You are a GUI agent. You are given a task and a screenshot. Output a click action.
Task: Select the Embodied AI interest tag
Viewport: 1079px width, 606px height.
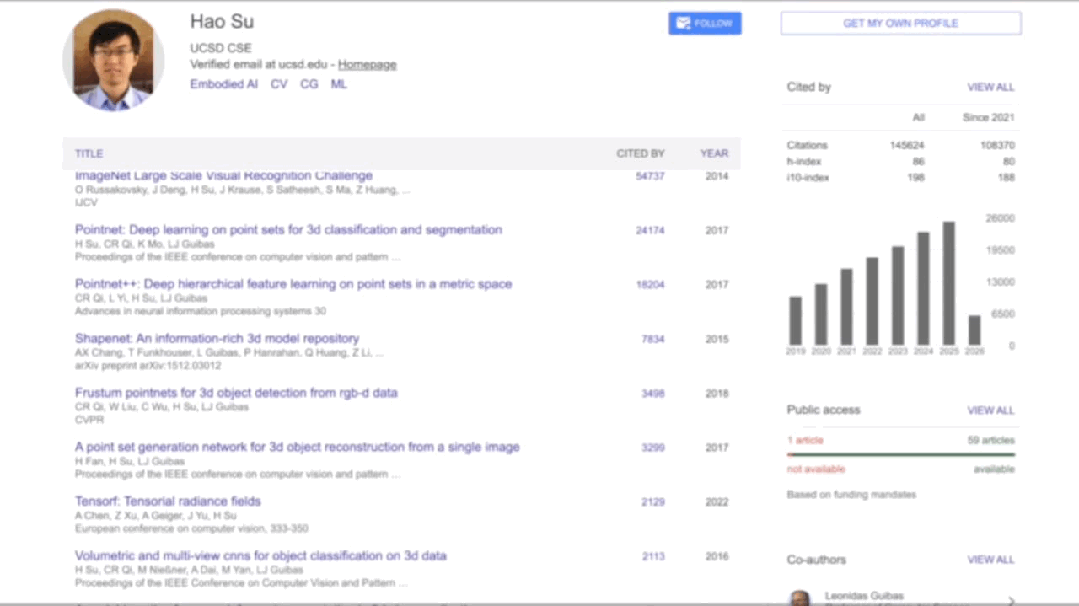(224, 85)
